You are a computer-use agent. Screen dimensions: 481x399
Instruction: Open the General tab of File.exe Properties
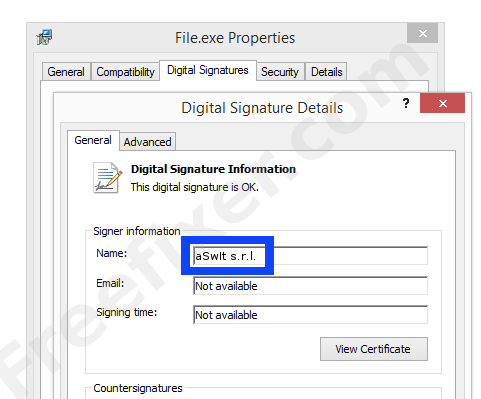tap(66, 72)
